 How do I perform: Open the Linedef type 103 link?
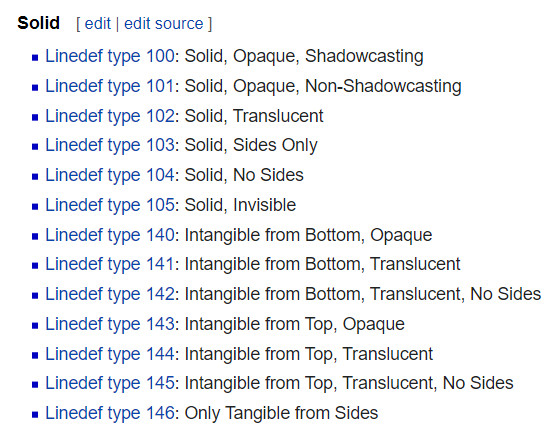[x=110, y=145]
